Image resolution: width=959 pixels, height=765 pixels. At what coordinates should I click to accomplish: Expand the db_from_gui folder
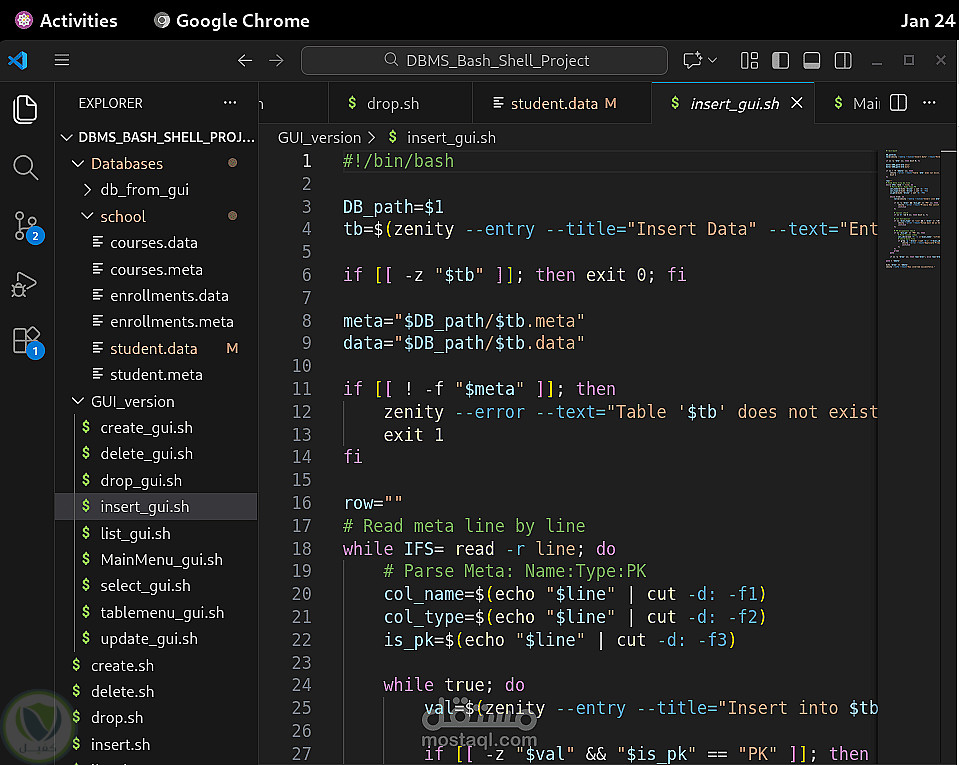coord(144,190)
